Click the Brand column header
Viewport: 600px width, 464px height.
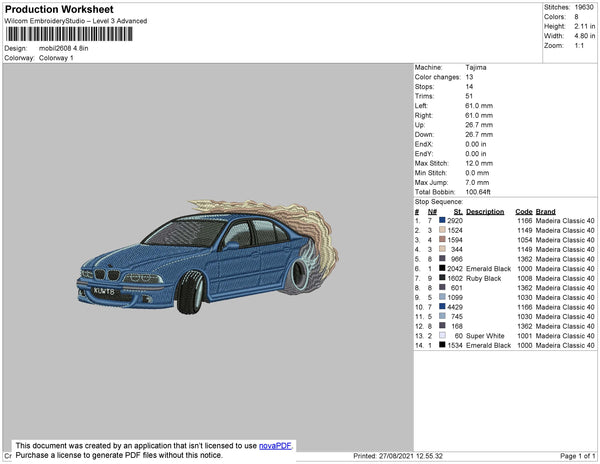pos(545,212)
